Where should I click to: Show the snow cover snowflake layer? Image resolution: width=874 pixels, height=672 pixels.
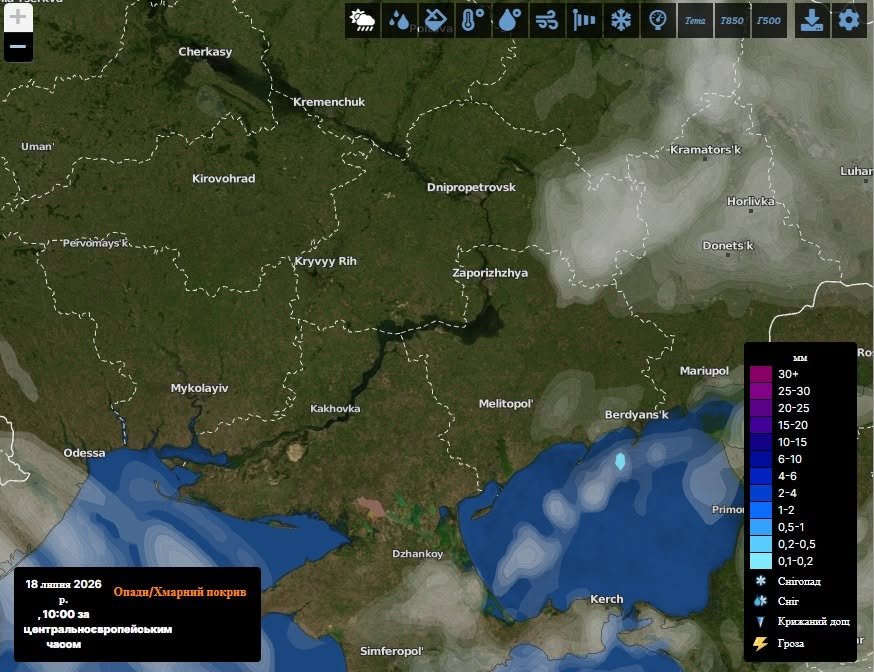click(620, 21)
